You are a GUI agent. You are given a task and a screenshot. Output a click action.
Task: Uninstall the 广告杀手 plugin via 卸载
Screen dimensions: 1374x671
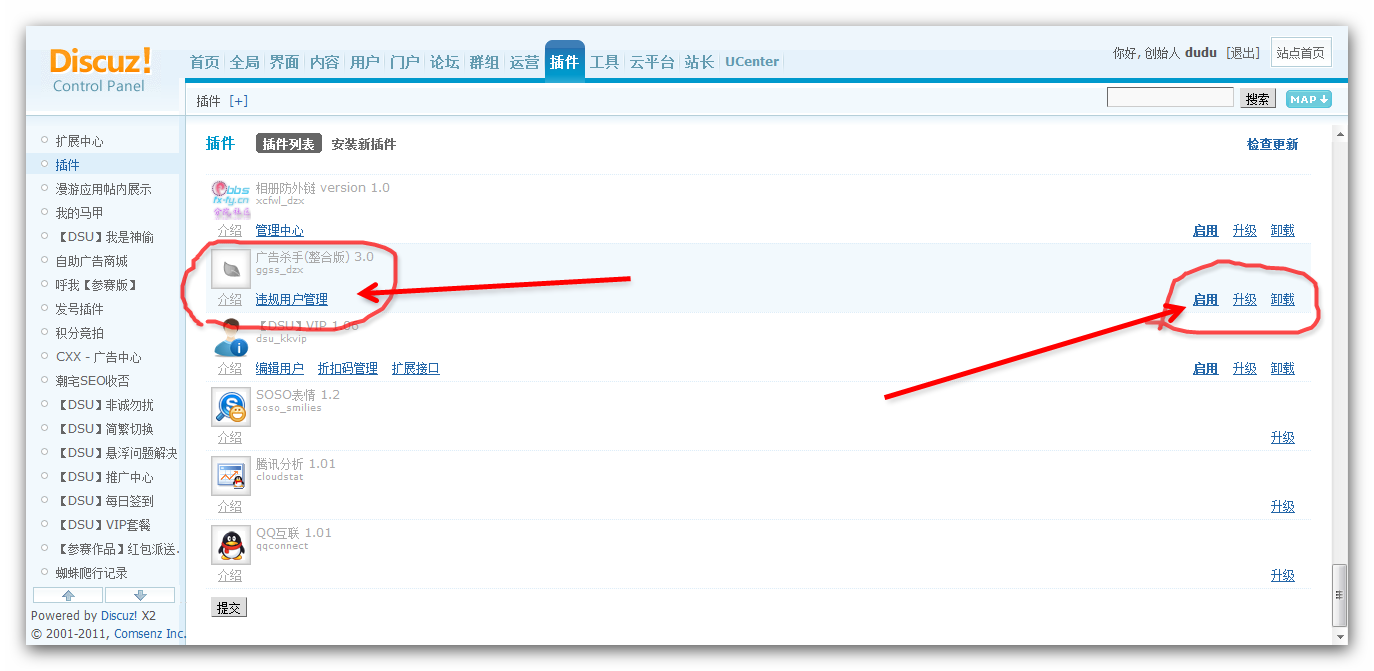pos(1283,300)
